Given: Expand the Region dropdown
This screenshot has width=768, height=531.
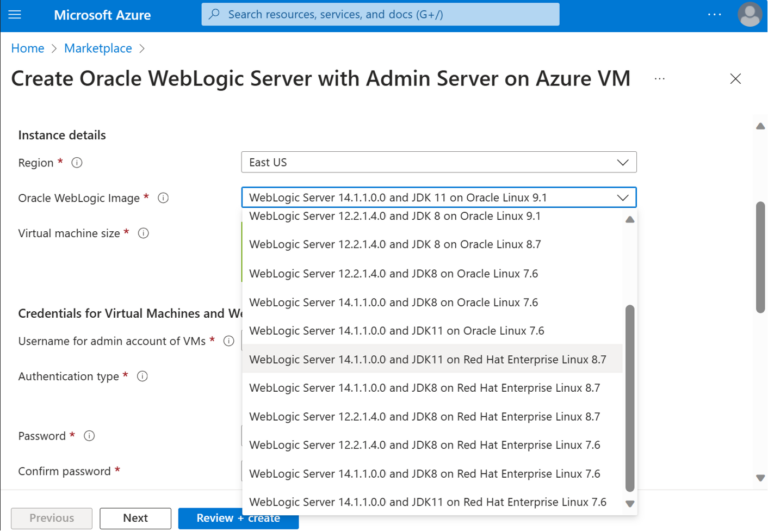Looking at the screenshot, I should 438,162.
